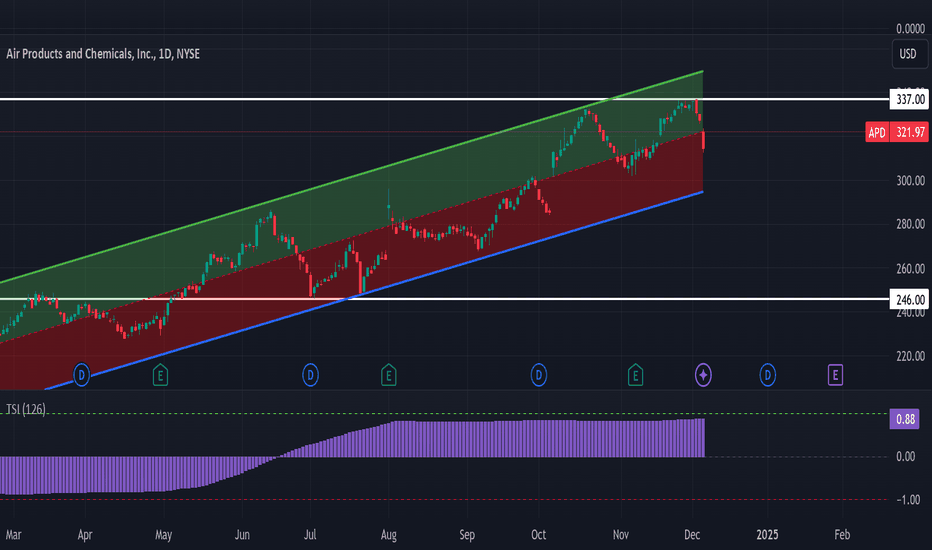Click the 337.00 price line label
This screenshot has height=550, width=932.
click(x=909, y=99)
